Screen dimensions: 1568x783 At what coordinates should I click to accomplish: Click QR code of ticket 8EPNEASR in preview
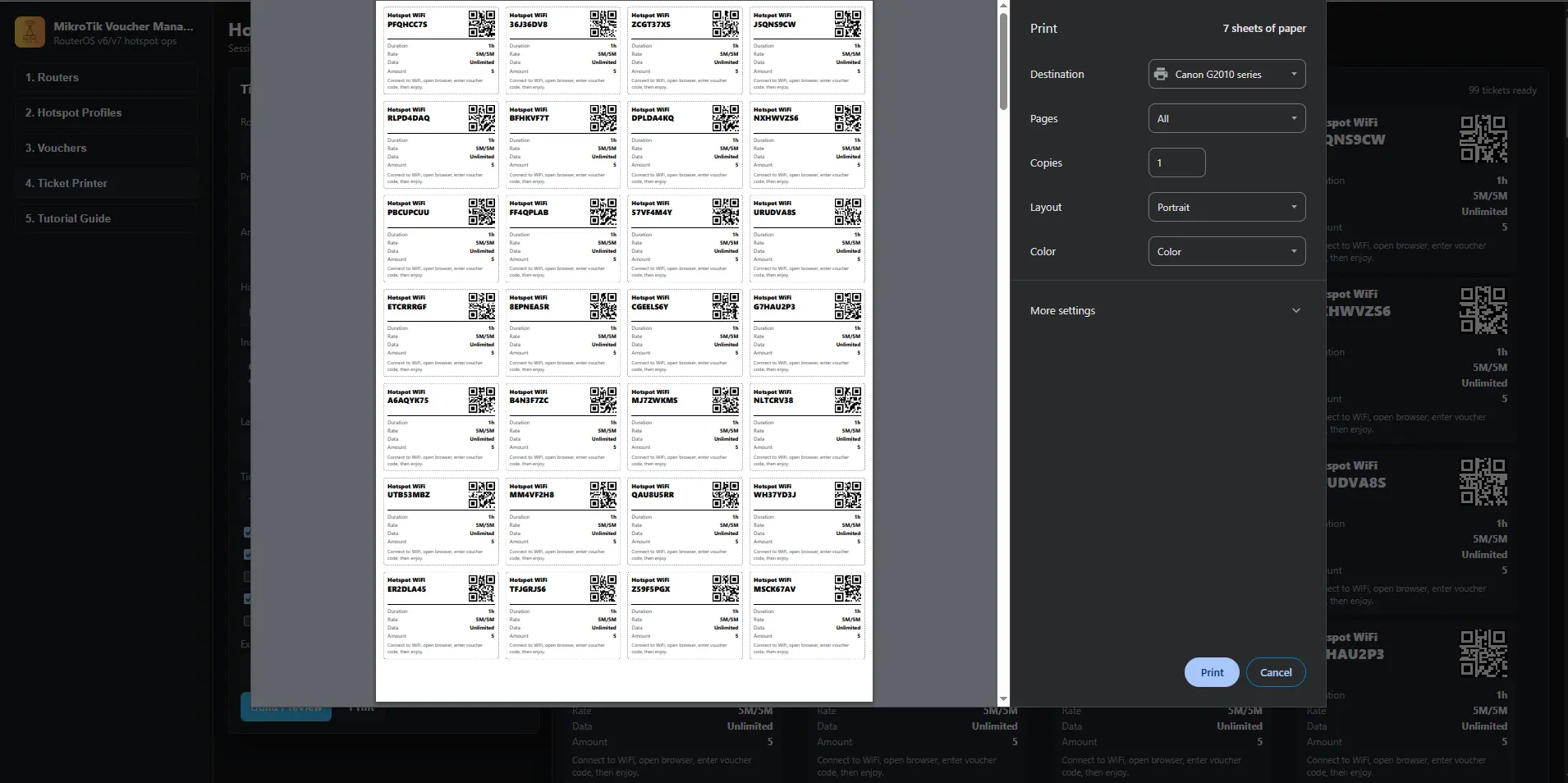603,306
